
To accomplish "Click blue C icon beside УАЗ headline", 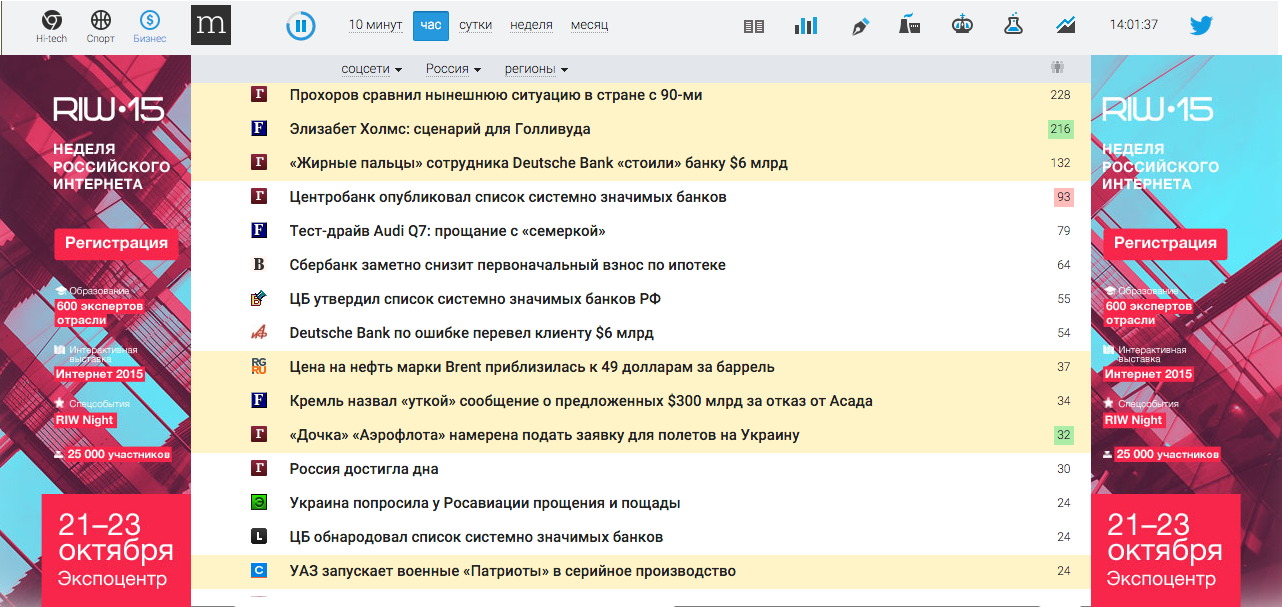I will [x=259, y=571].
